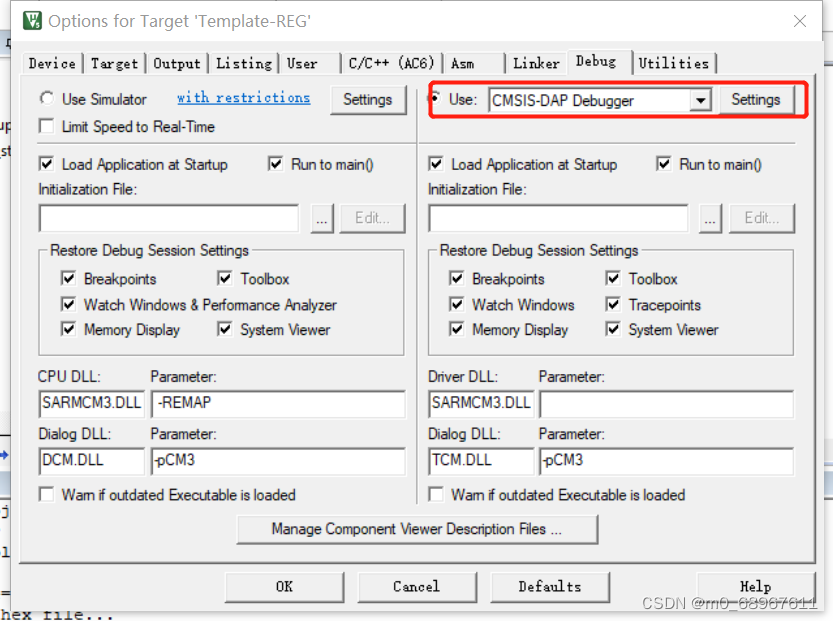This screenshot has height=621, width=833.
Task: Click the Keil uVision icon in title bar
Action: click(32, 21)
